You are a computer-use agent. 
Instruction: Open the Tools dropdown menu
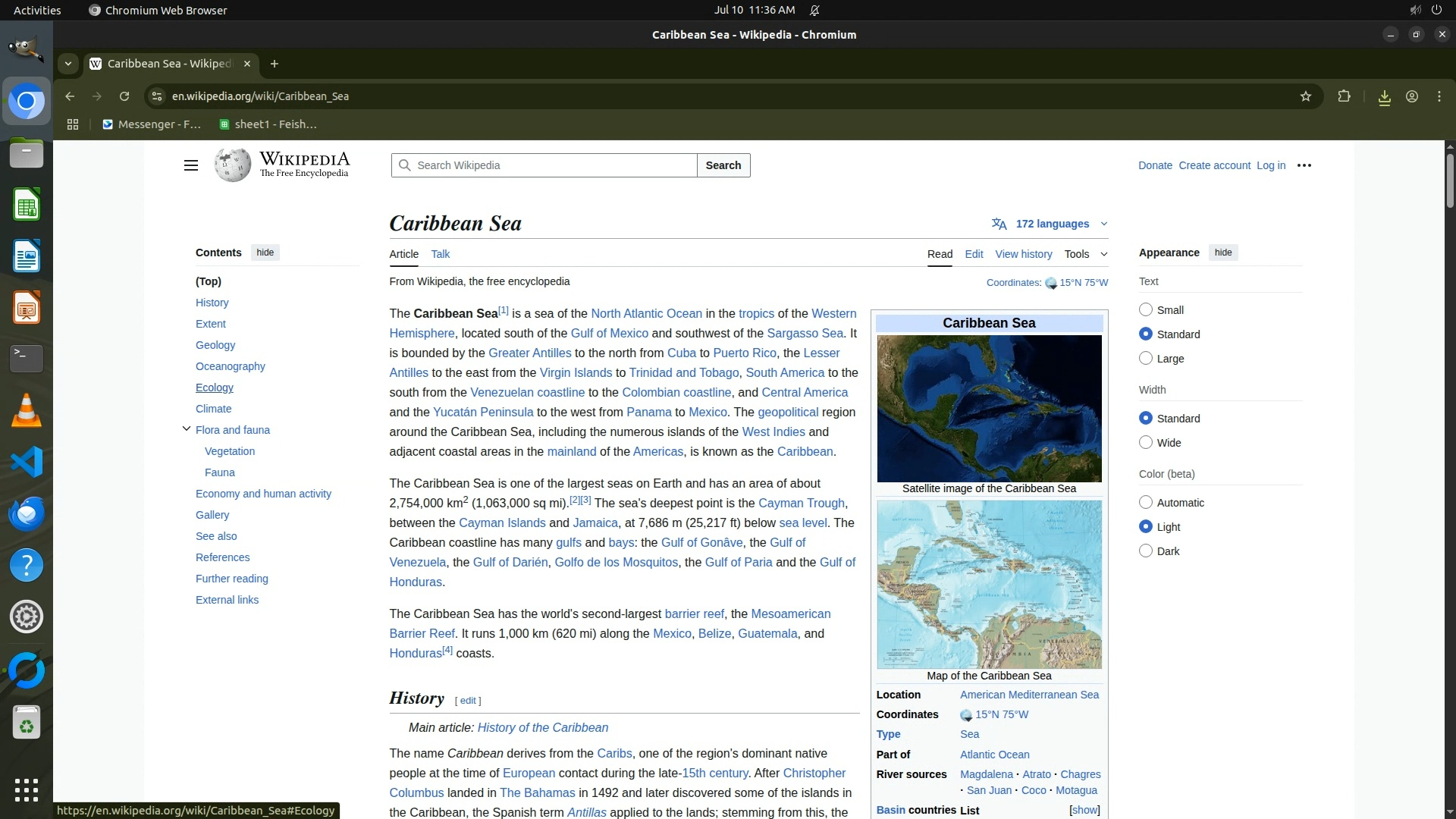click(x=1084, y=254)
